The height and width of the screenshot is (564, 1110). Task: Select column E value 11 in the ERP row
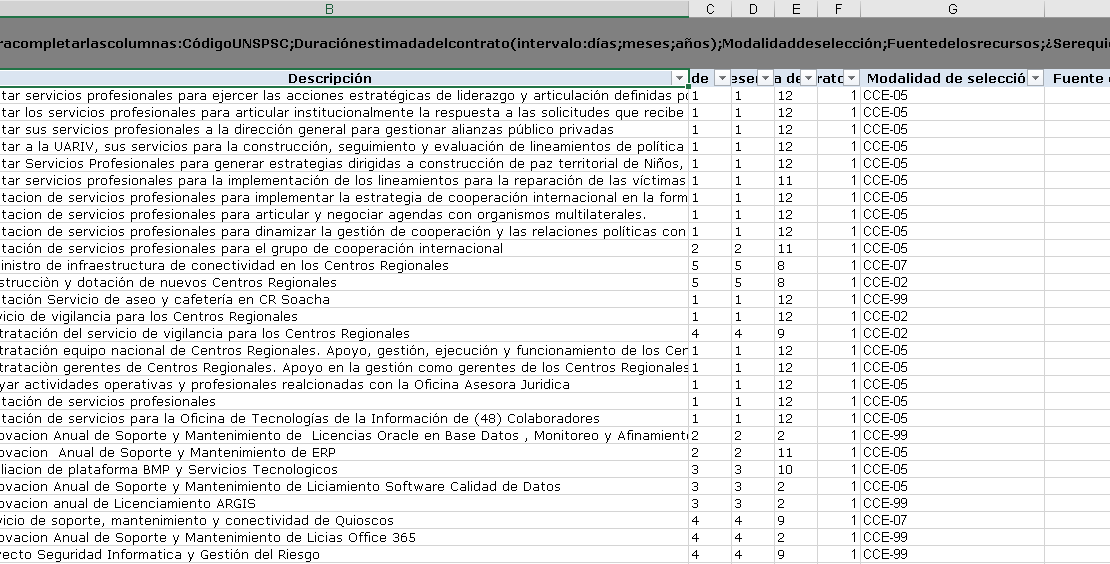[796, 452]
